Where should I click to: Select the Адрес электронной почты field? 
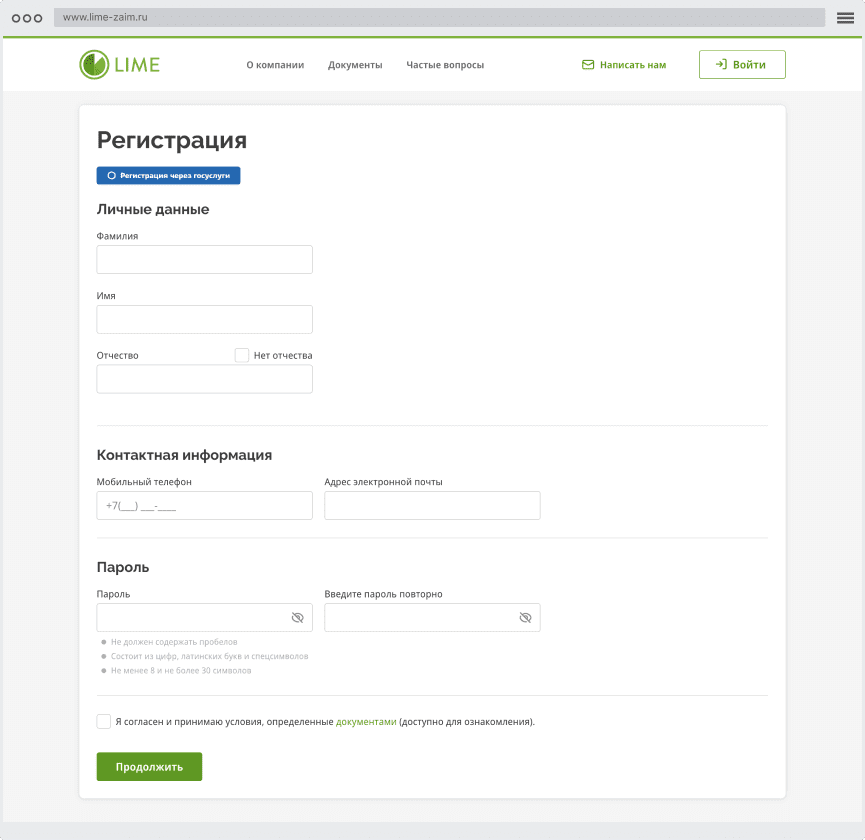coord(432,506)
